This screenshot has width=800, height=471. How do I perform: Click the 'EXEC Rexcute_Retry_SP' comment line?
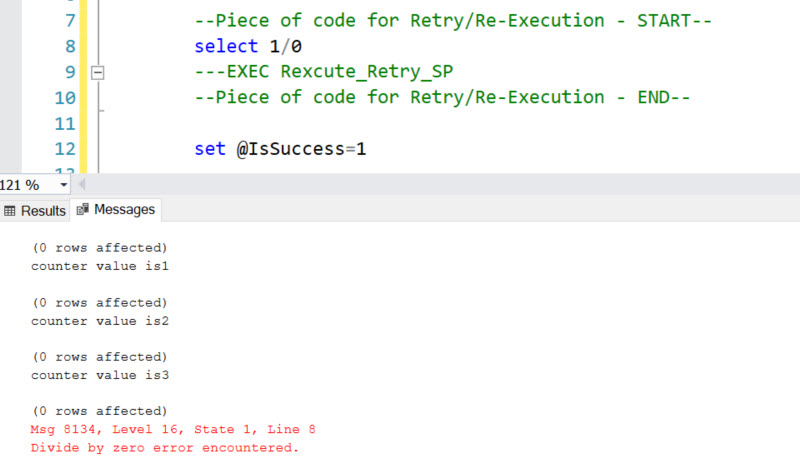332,72
